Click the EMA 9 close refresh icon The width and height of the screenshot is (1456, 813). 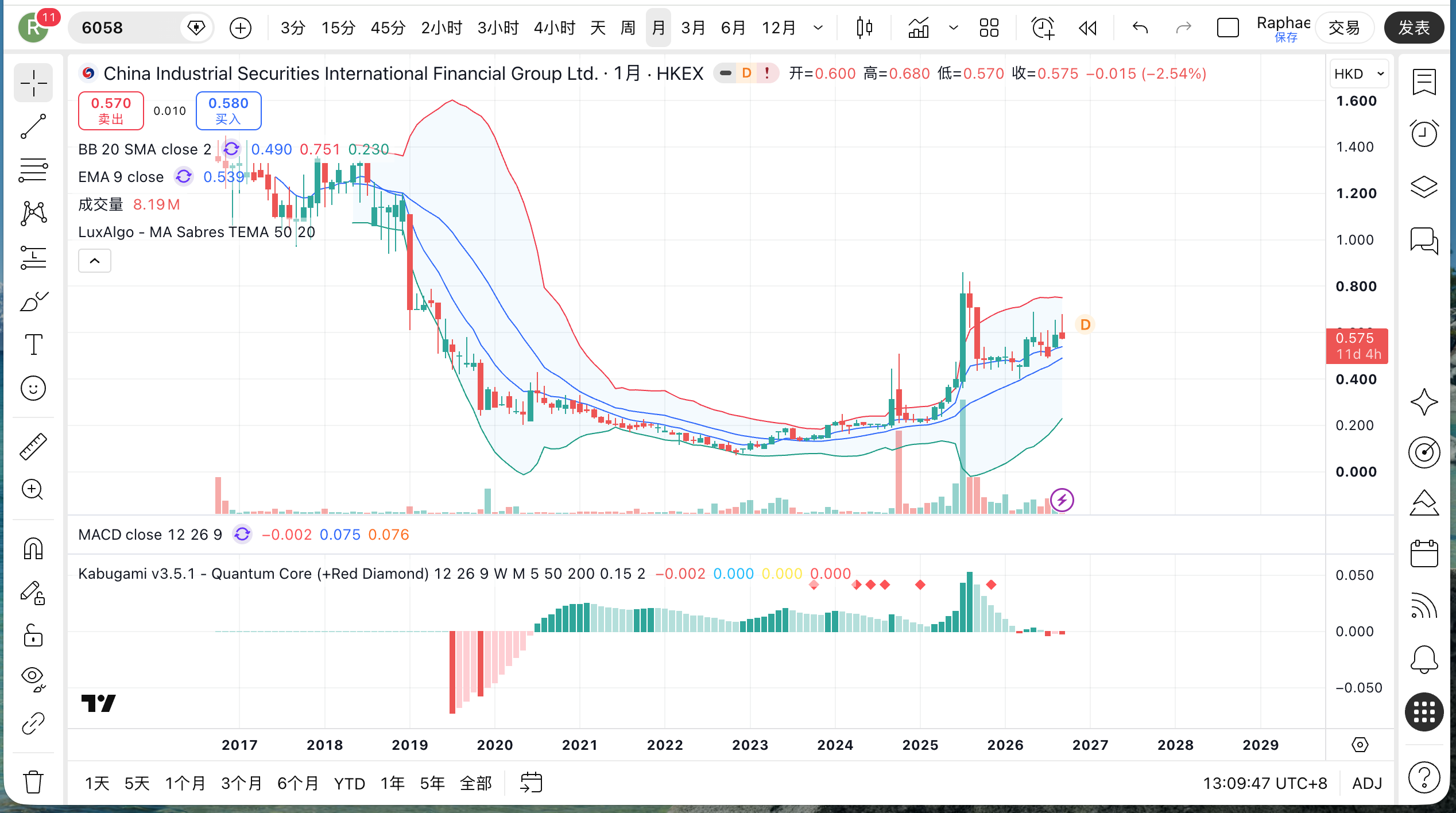pyautogui.click(x=184, y=177)
